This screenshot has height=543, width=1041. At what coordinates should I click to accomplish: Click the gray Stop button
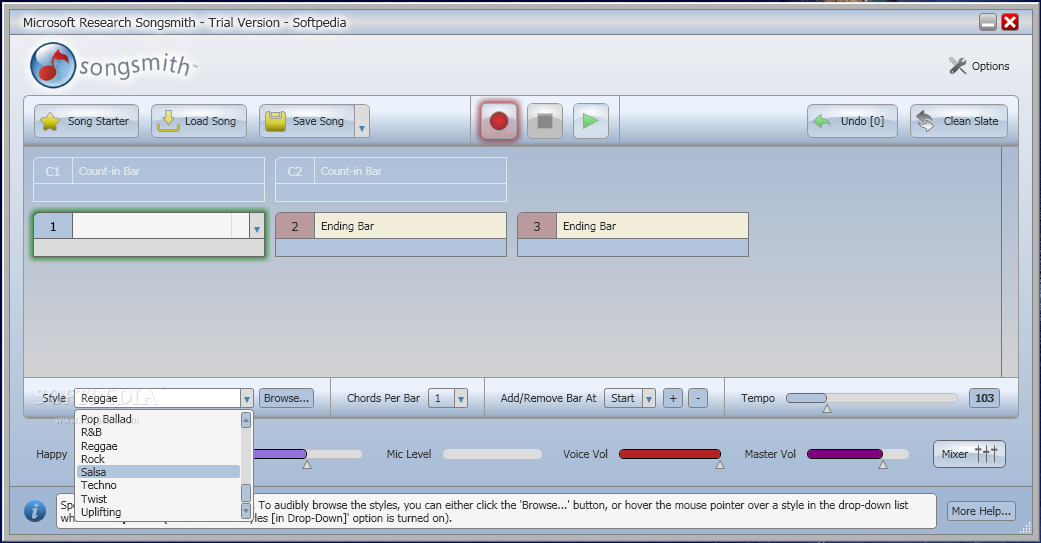click(545, 121)
